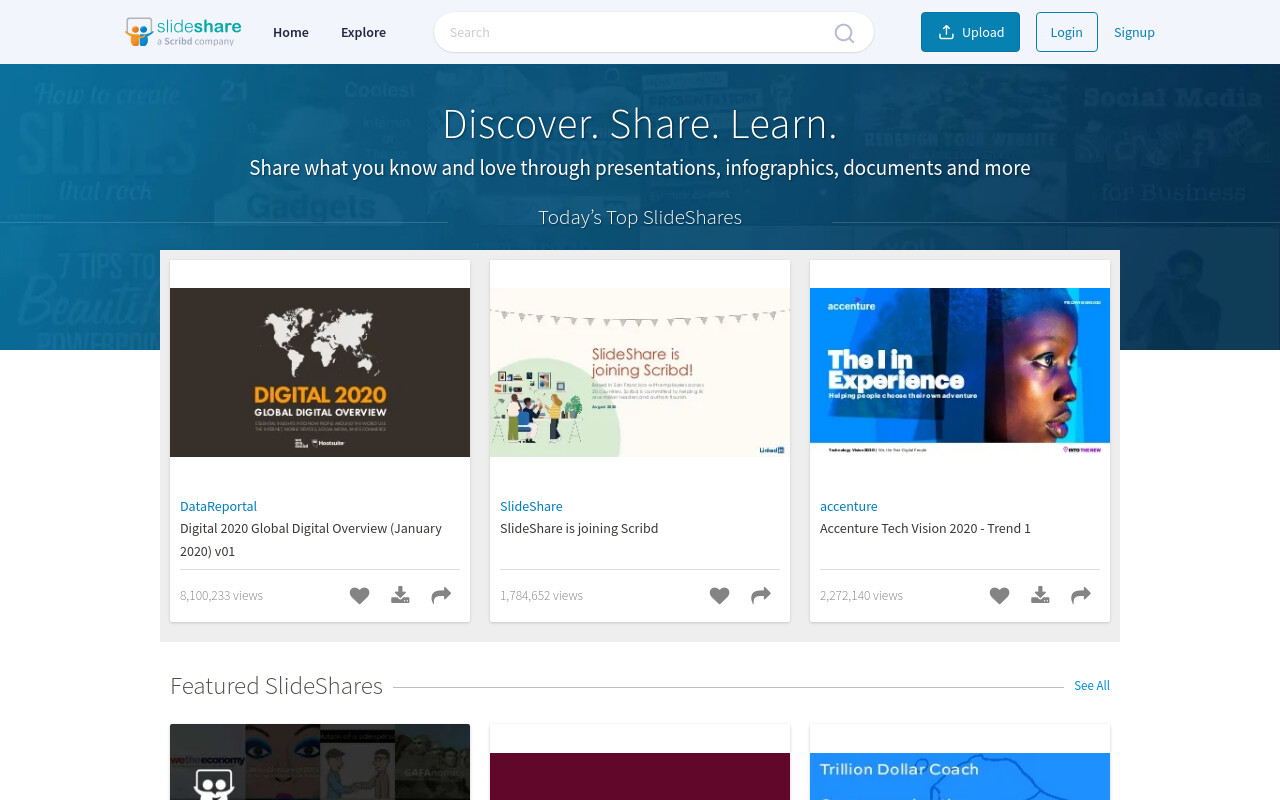Click the Upload button
The image size is (1280, 800).
(x=970, y=32)
